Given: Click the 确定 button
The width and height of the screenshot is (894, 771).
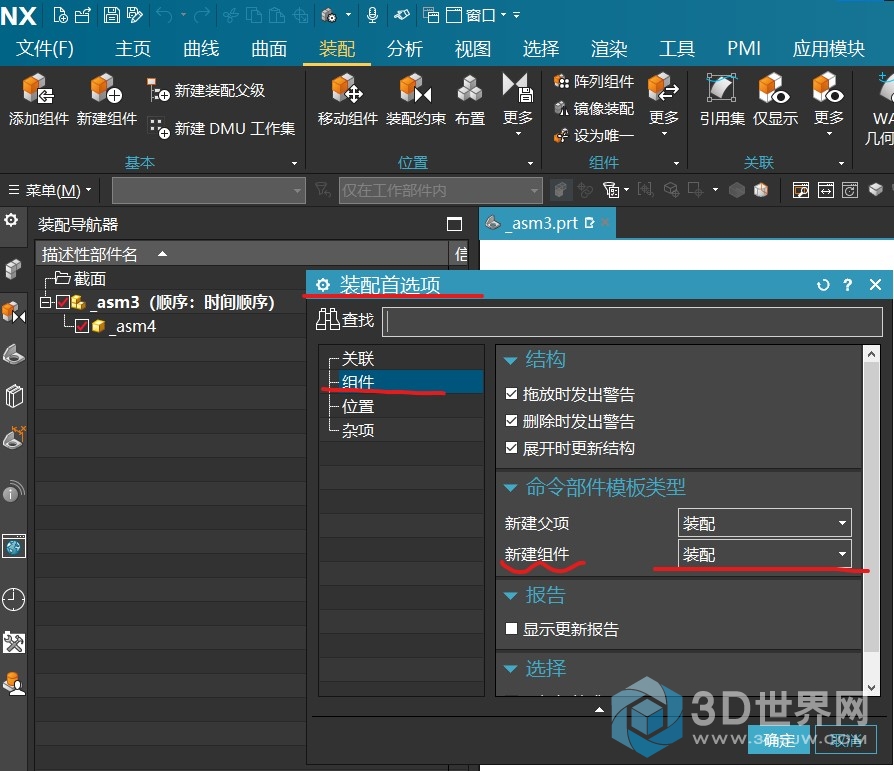Looking at the screenshot, I should pos(779,740).
